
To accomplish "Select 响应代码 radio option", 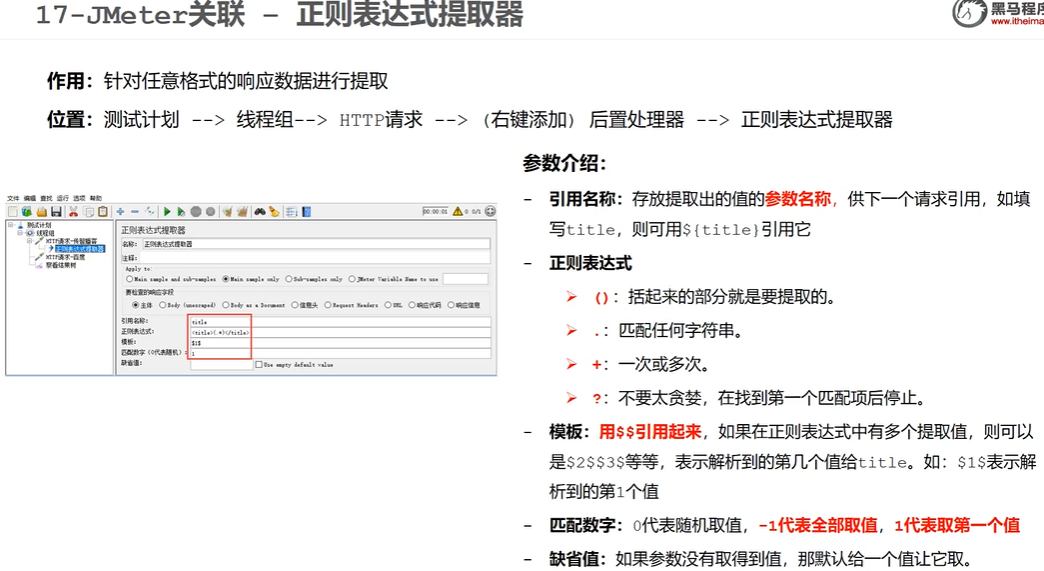I will click(x=412, y=305).
